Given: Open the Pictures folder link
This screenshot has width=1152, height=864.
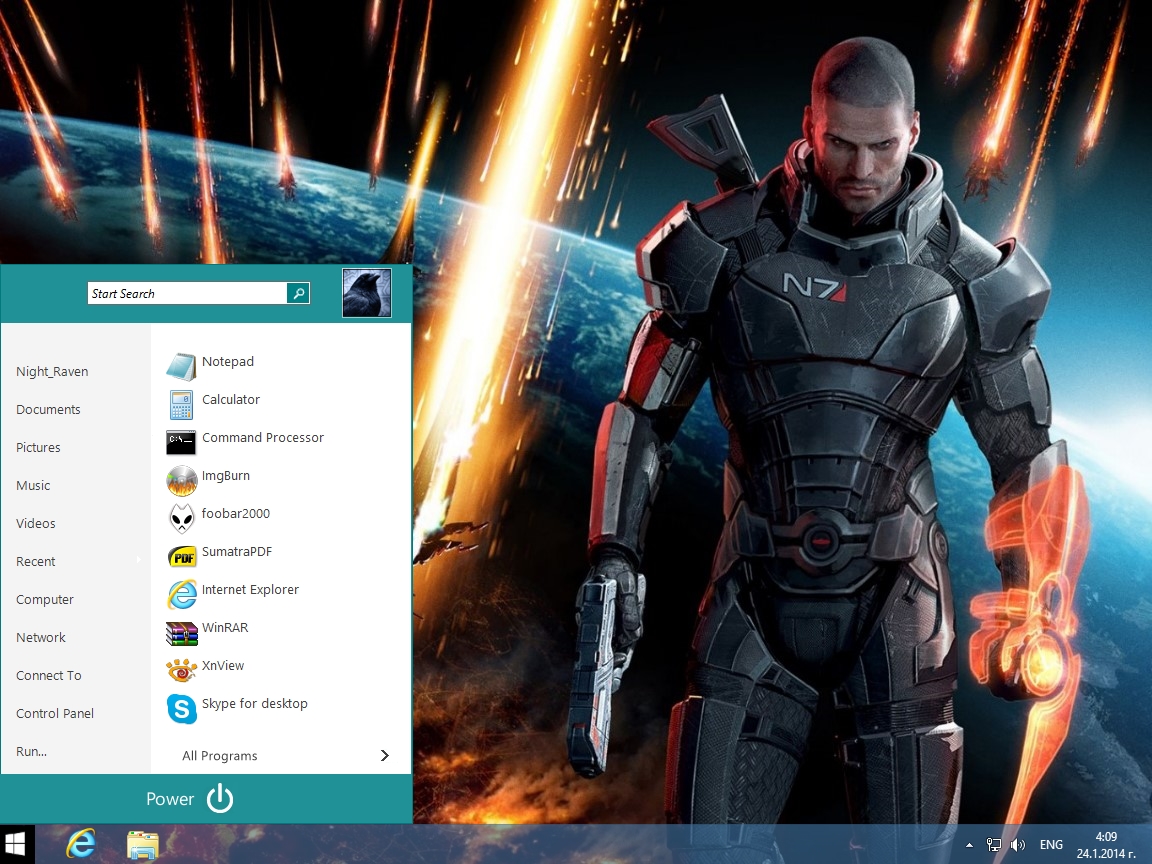Looking at the screenshot, I should (38, 447).
